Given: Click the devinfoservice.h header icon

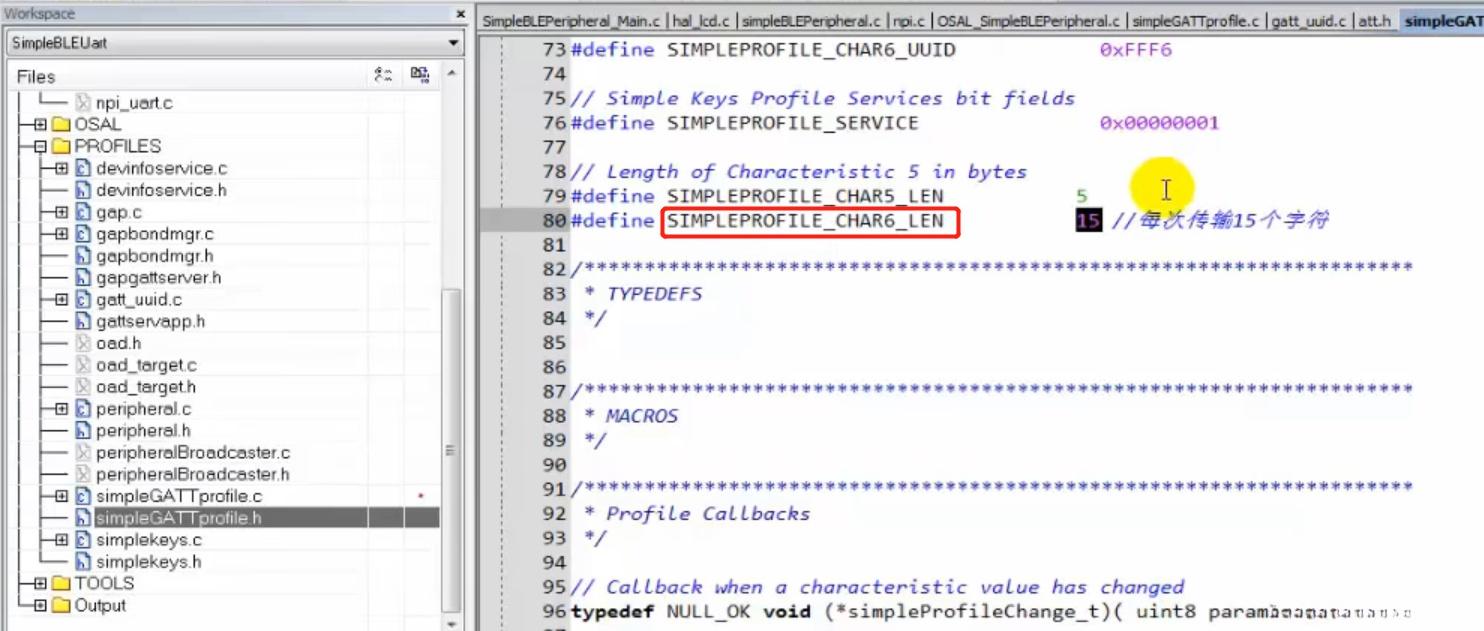Looking at the screenshot, I should coord(83,190).
